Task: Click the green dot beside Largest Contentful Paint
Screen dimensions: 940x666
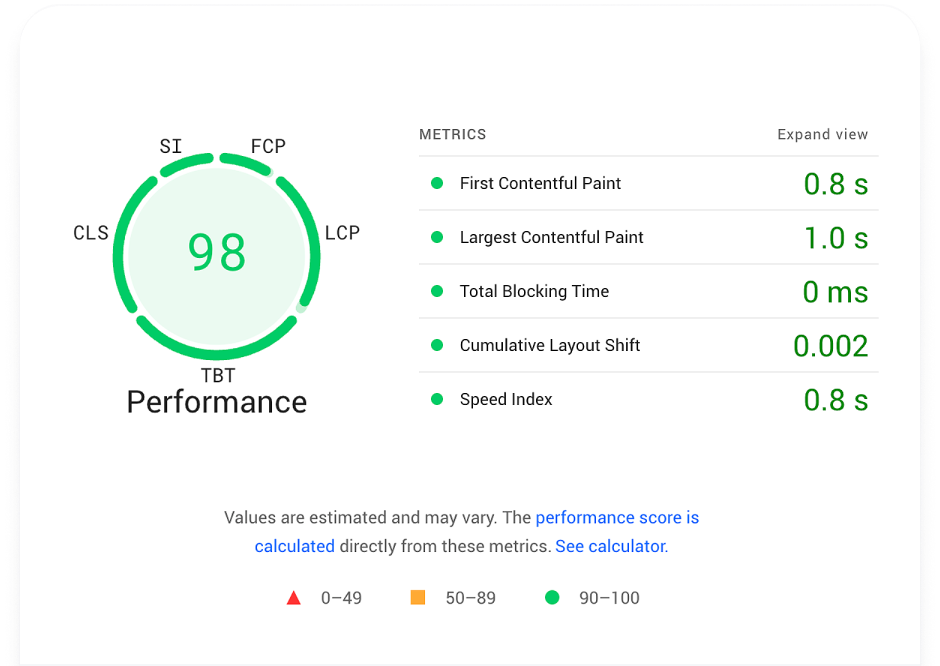Action: [x=437, y=237]
